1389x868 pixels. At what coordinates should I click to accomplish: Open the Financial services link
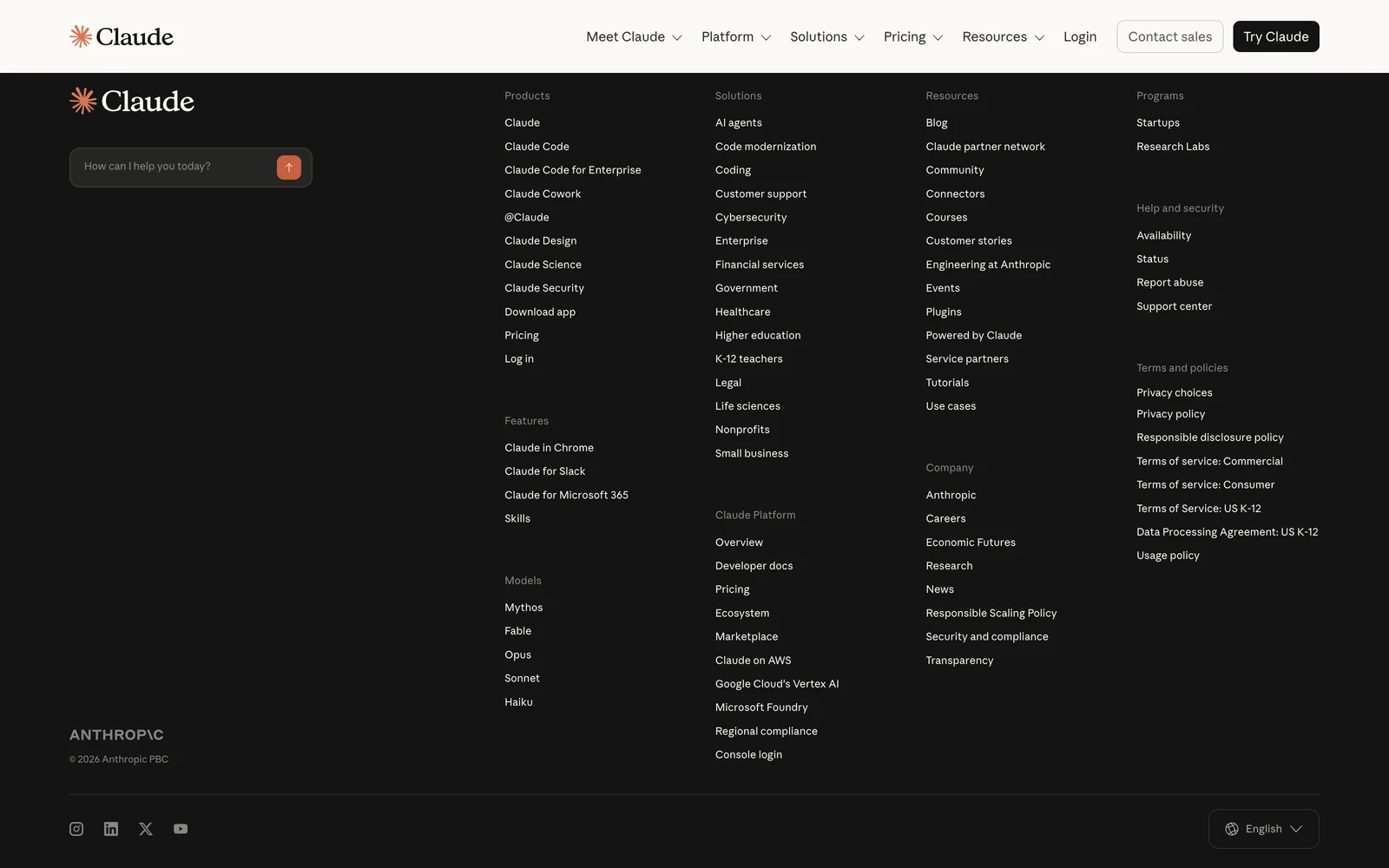(x=760, y=265)
